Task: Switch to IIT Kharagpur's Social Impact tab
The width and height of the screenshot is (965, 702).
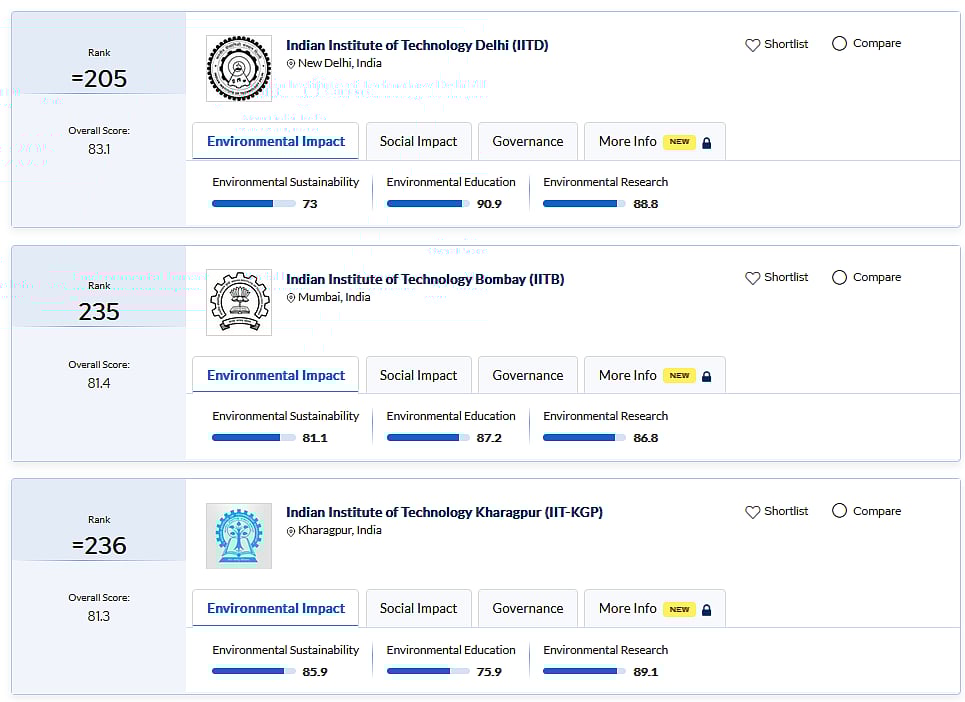Action: click(x=418, y=609)
